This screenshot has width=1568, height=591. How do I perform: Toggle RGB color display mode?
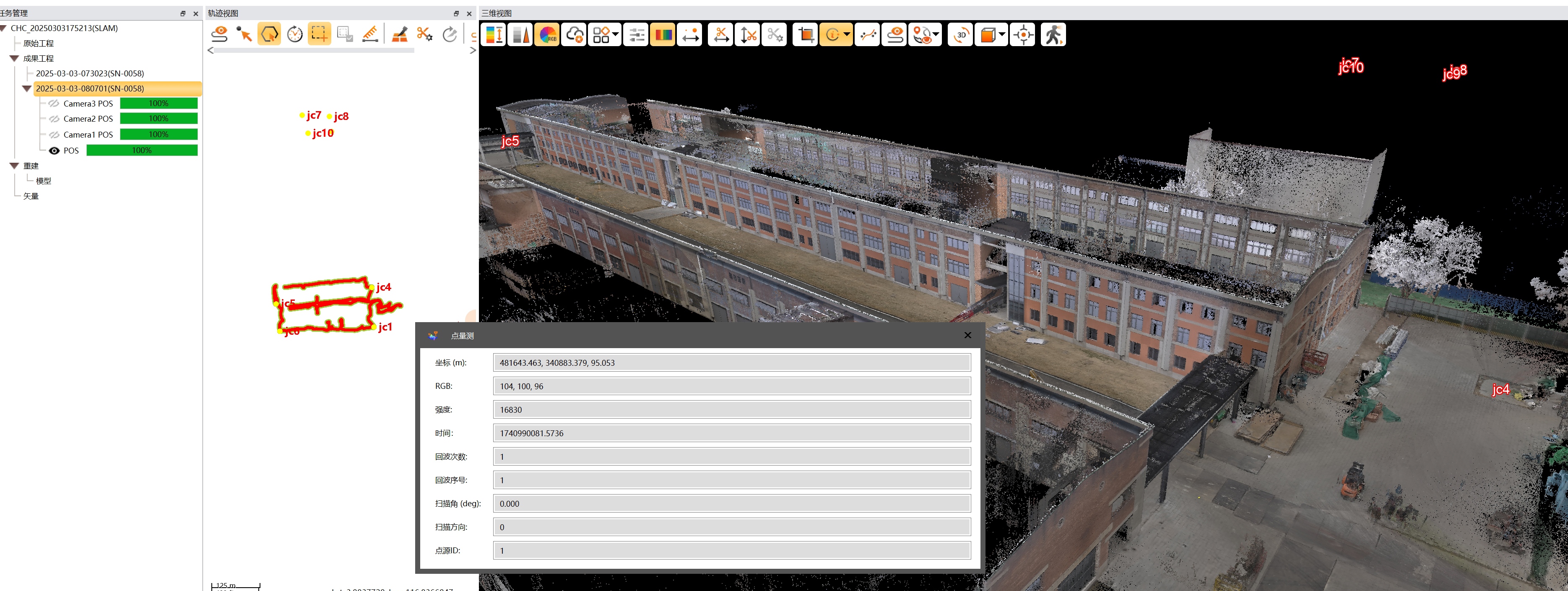click(x=547, y=35)
